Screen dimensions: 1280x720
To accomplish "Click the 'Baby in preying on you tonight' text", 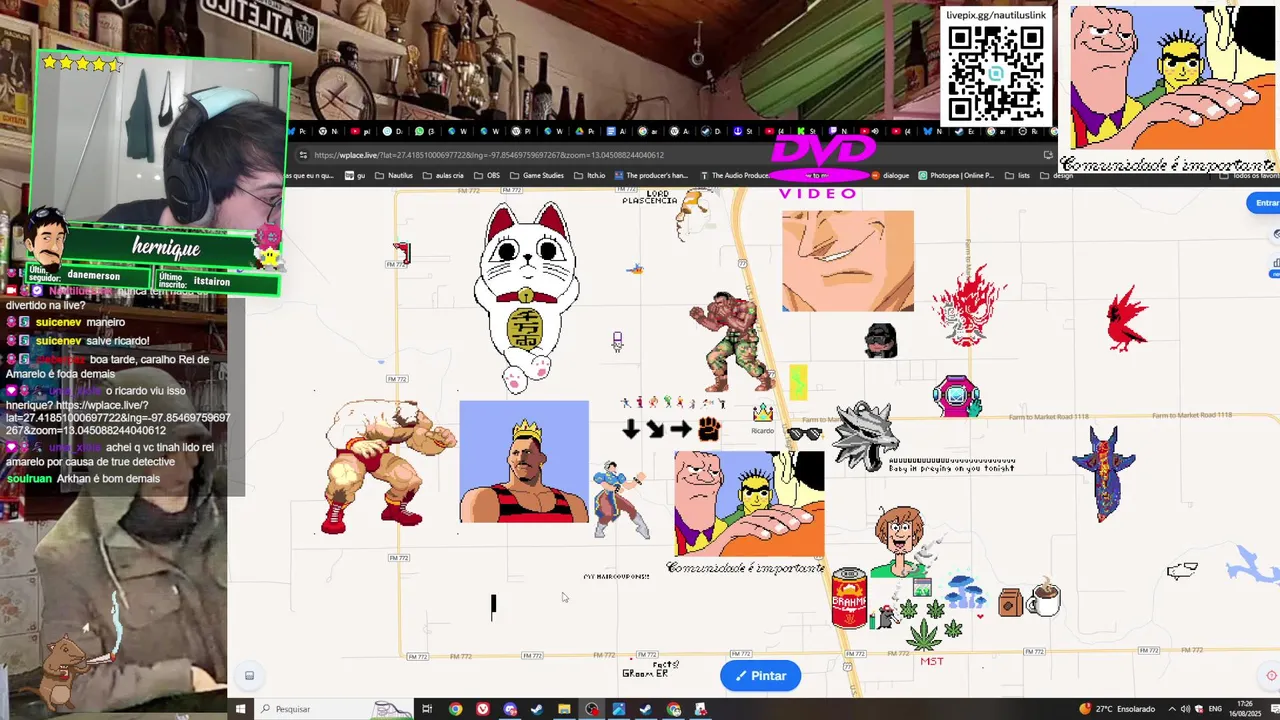I will 952,468.
